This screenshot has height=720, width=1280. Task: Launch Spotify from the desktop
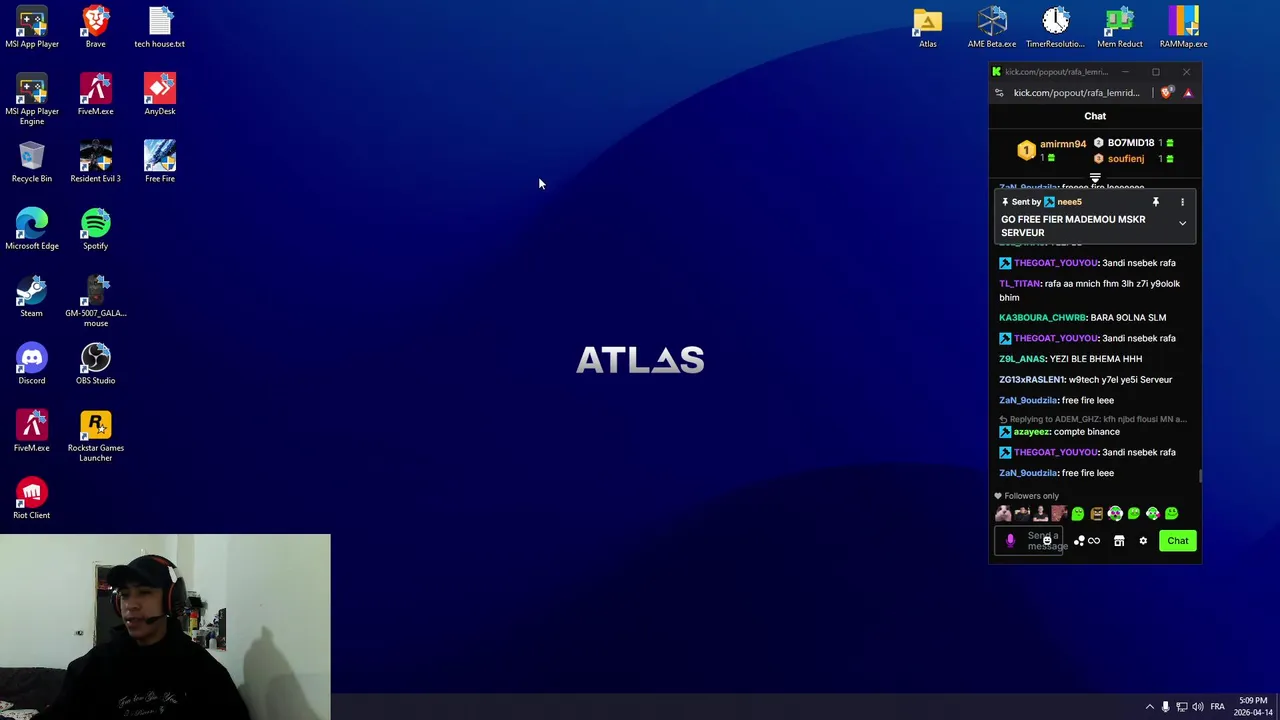95,229
